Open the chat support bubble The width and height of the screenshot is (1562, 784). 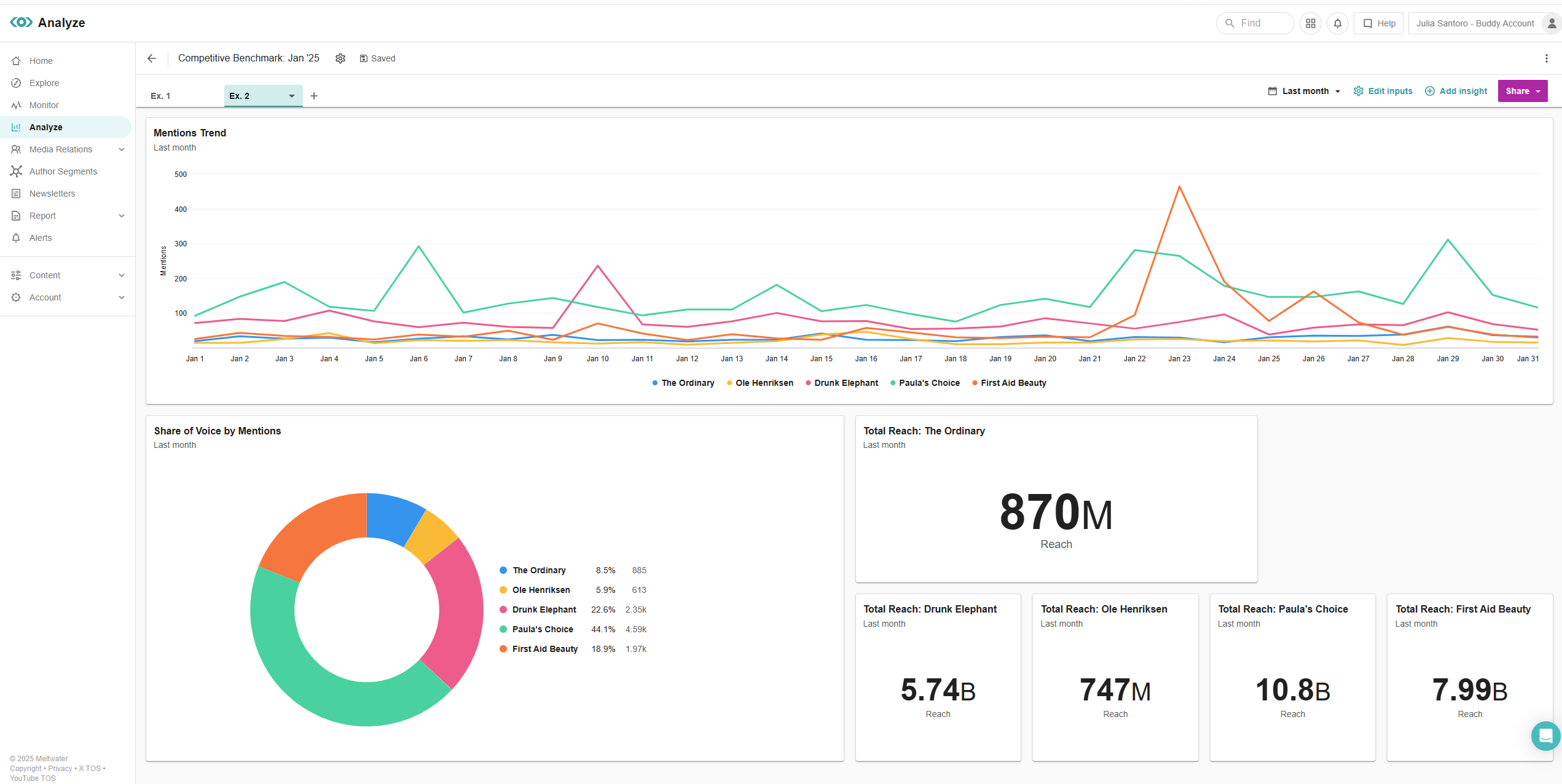1545,735
